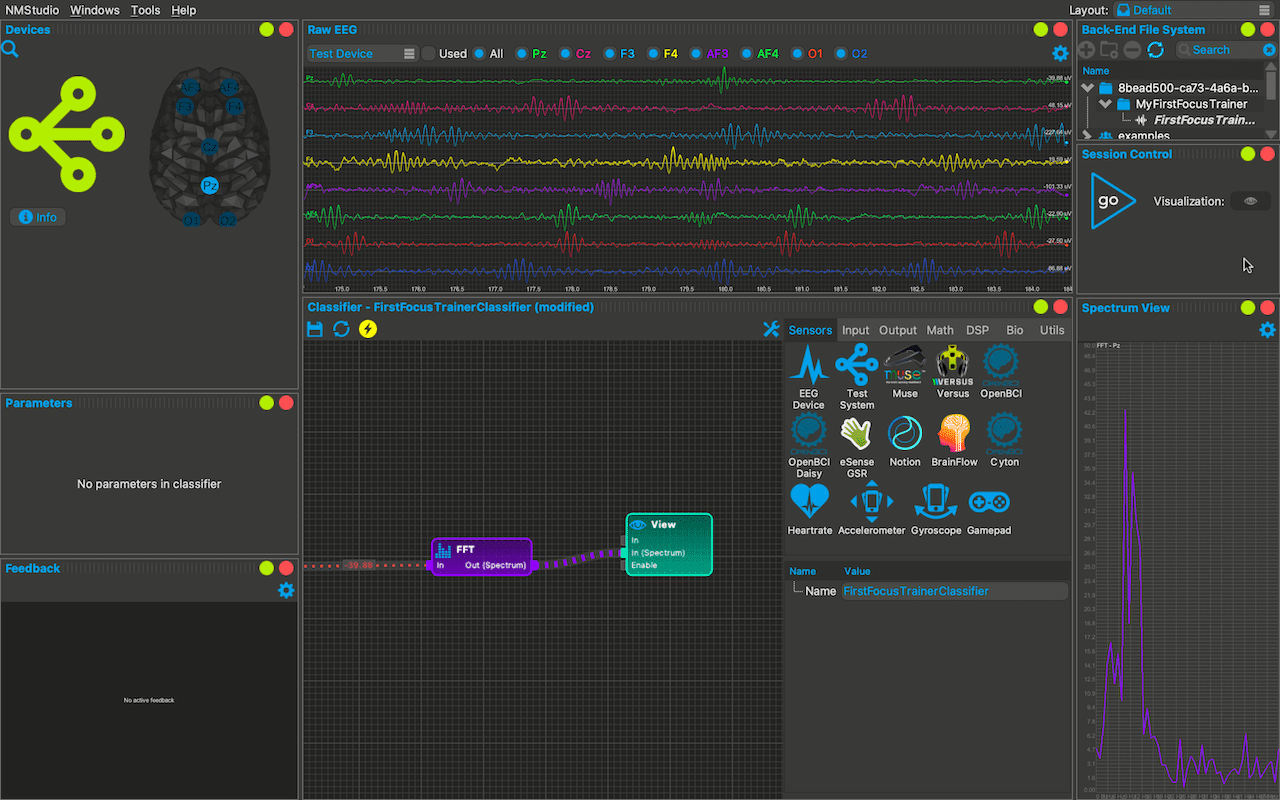The image size is (1280, 800).
Task: Select the OpenBCI sensor node
Action: (1001, 372)
